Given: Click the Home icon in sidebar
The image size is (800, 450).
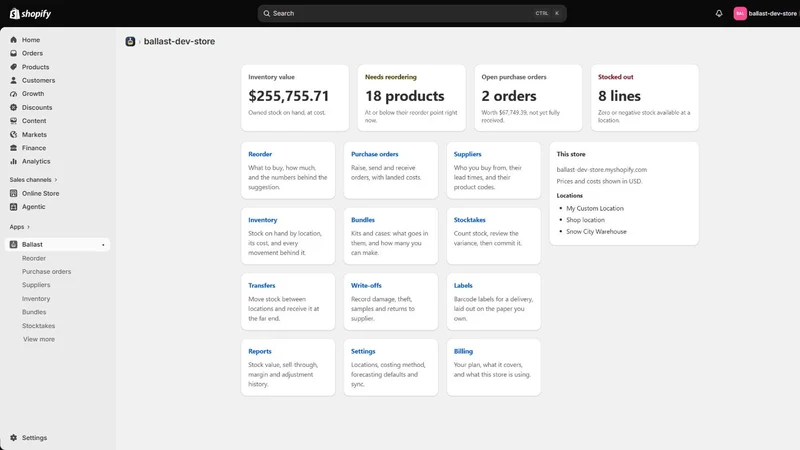Looking at the screenshot, I should 13,40.
